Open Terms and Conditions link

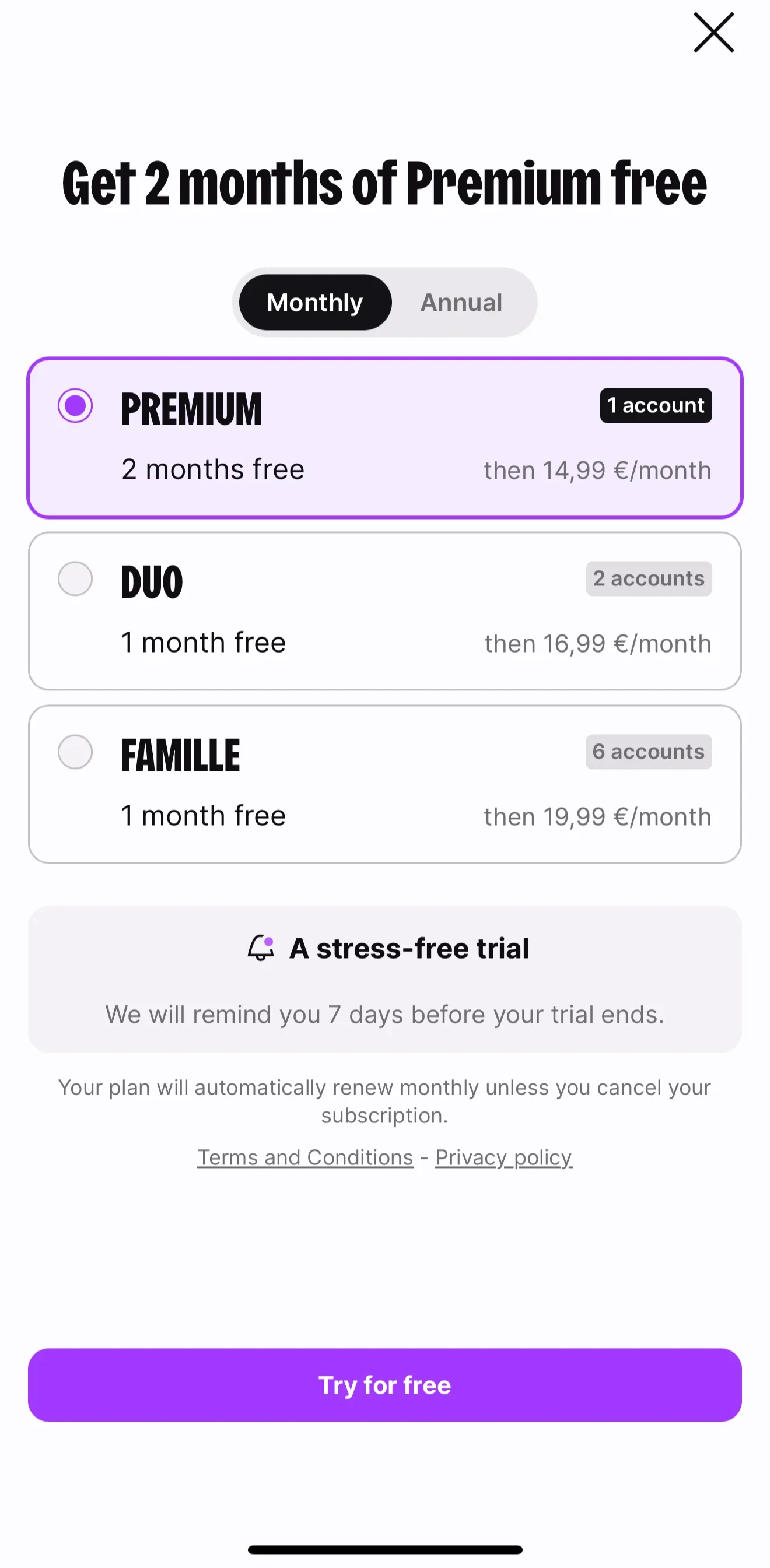(306, 1157)
